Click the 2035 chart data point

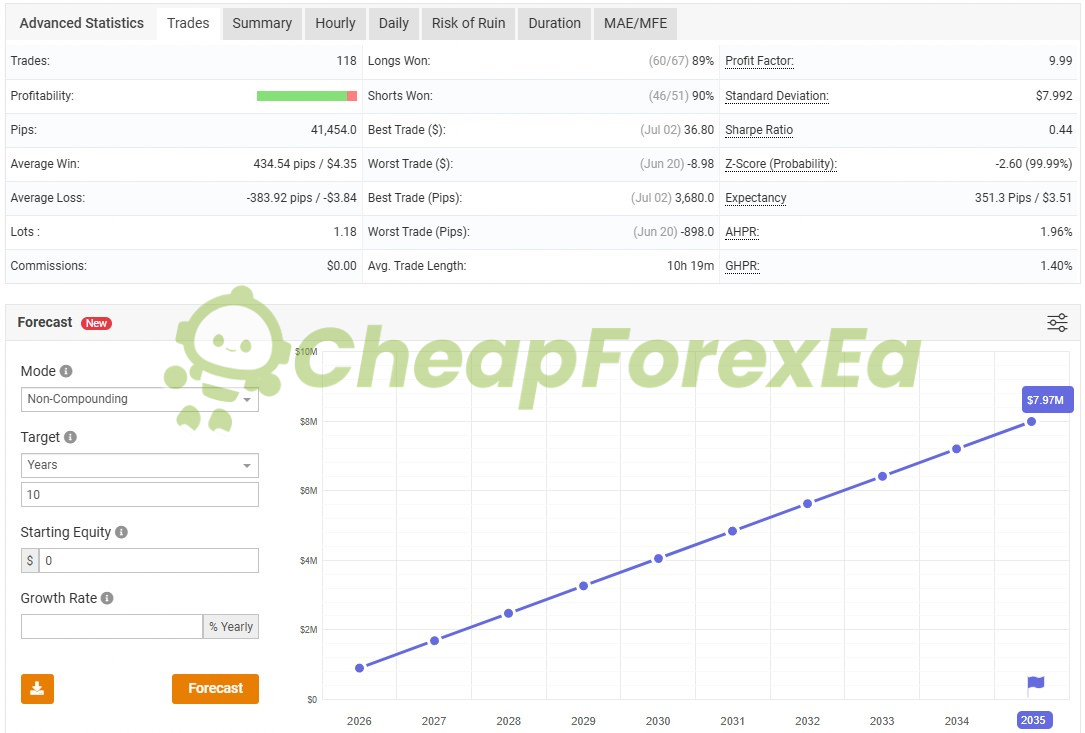(1031, 422)
